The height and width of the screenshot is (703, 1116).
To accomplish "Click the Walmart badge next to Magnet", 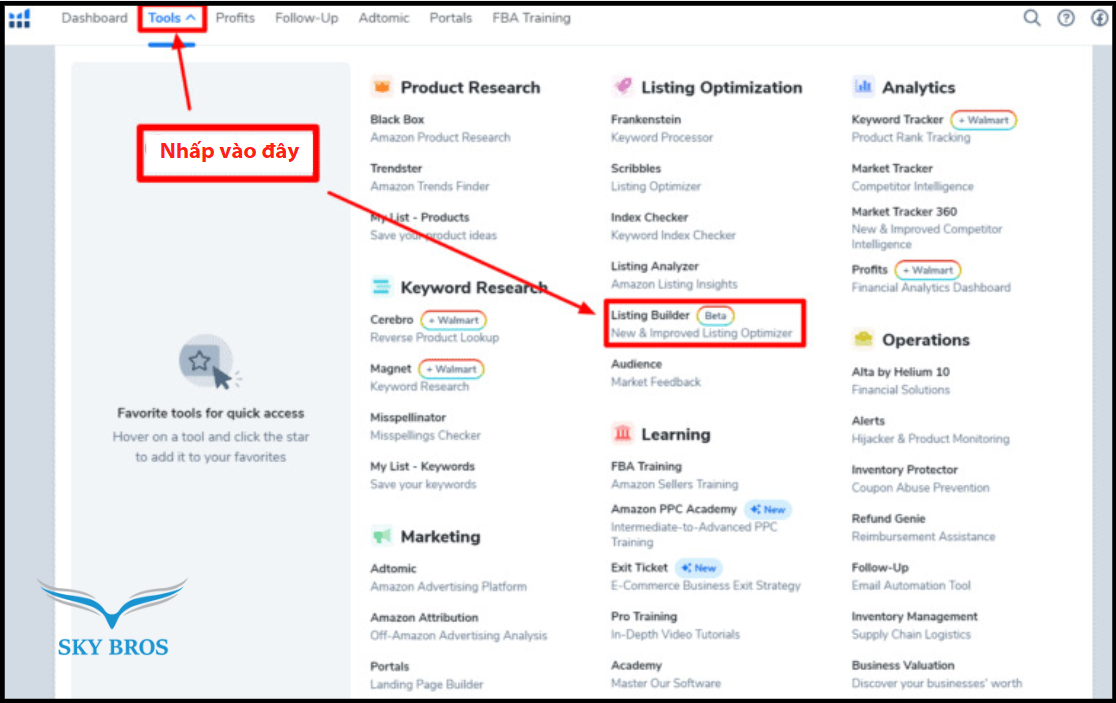I will pos(451,369).
